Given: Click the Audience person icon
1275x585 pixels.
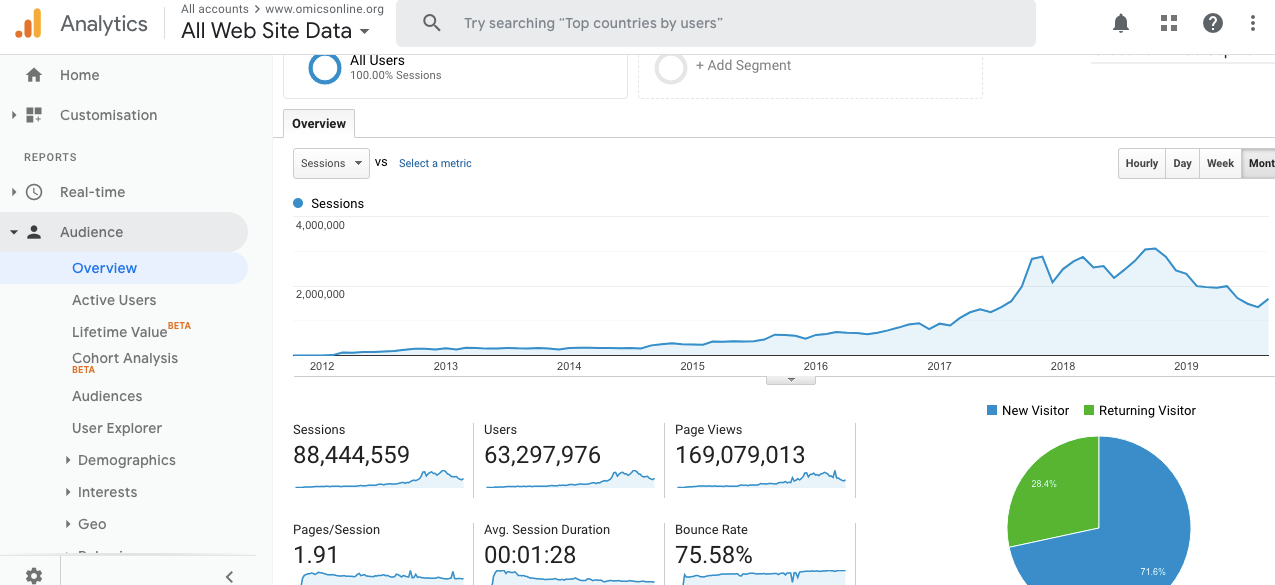Looking at the screenshot, I should pyautogui.click(x=34, y=232).
